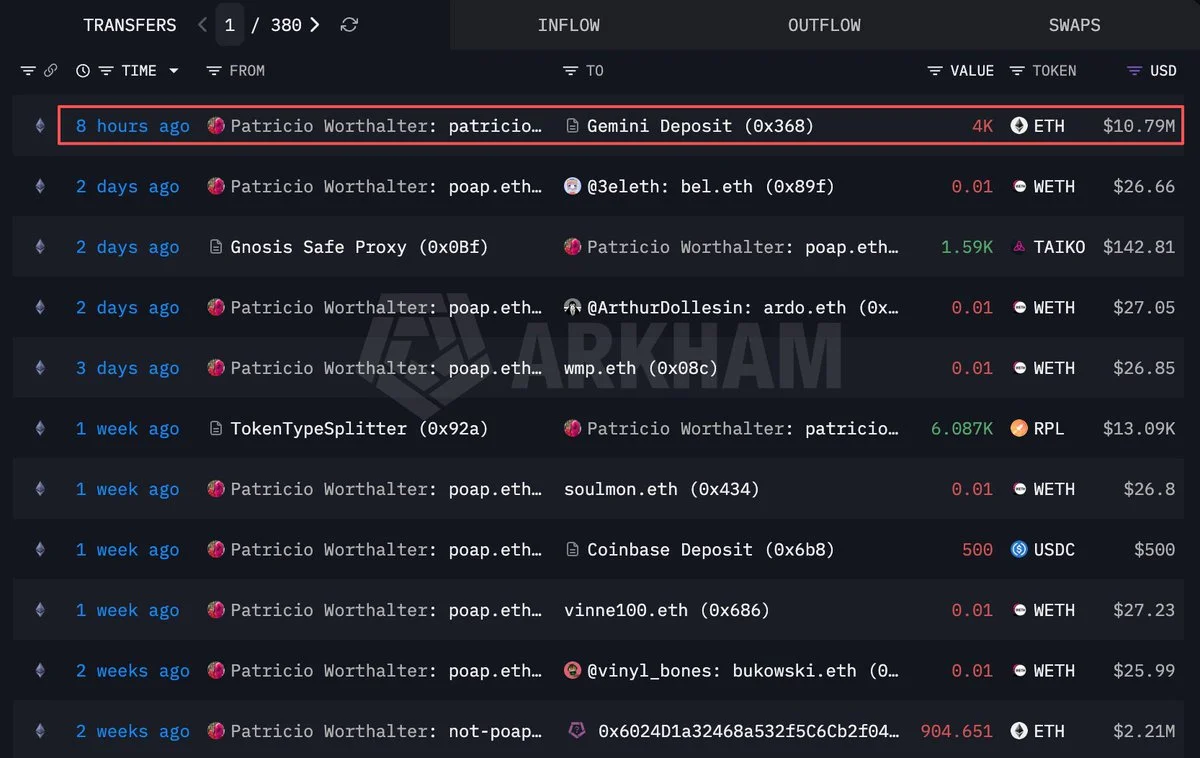Click RPL token icon
Viewport: 1200px width, 758px height.
[x=1019, y=428]
